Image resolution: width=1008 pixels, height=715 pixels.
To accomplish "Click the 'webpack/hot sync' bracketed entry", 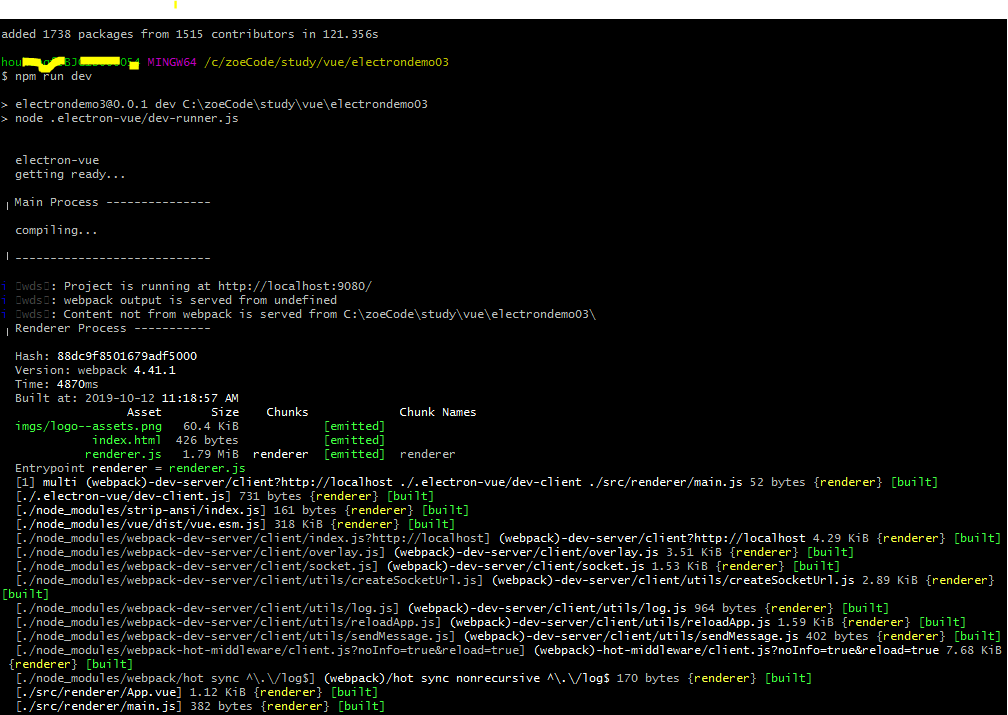I will pos(165,678).
